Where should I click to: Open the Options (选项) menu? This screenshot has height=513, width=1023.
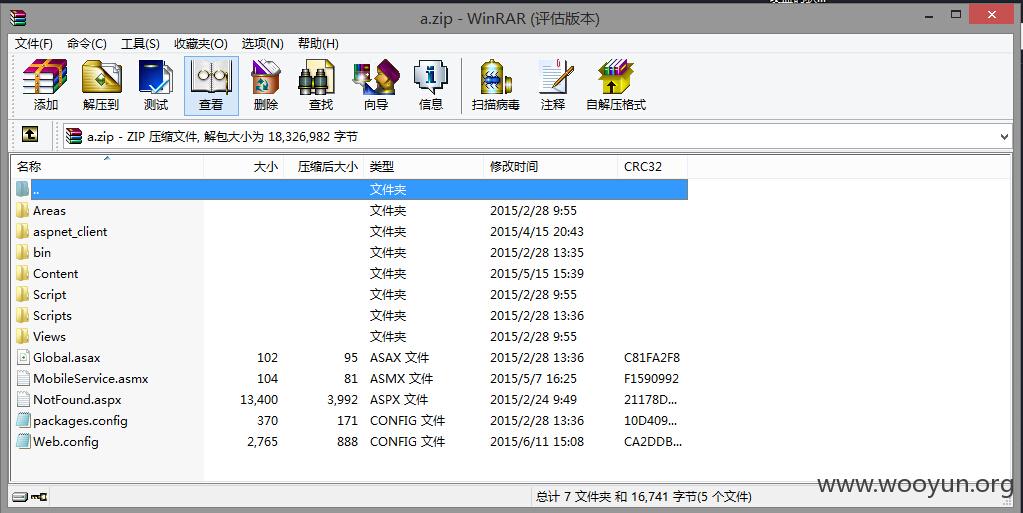(263, 44)
